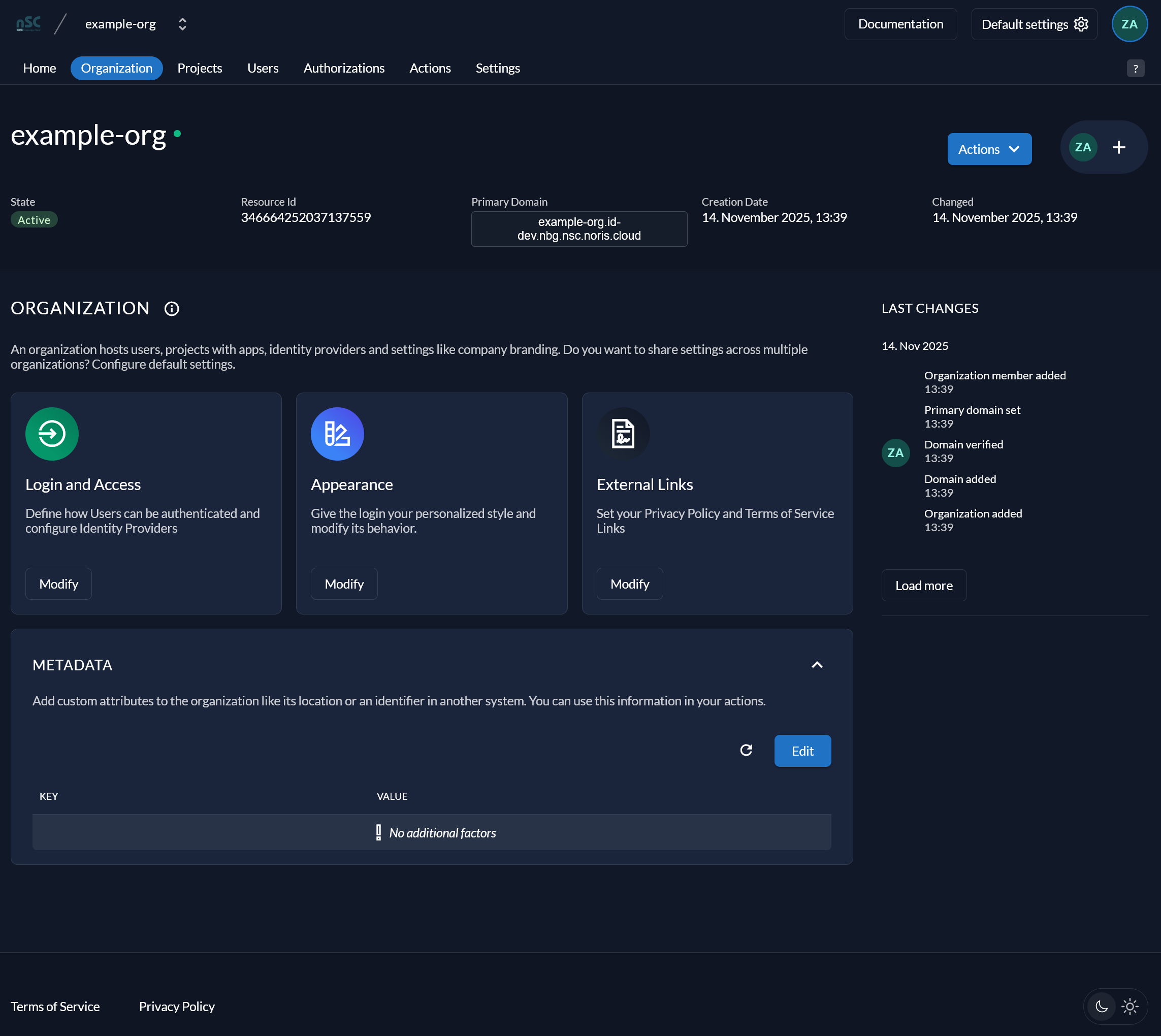Click the metadata Edit button
The width and height of the screenshot is (1161, 1036).
click(802, 751)
